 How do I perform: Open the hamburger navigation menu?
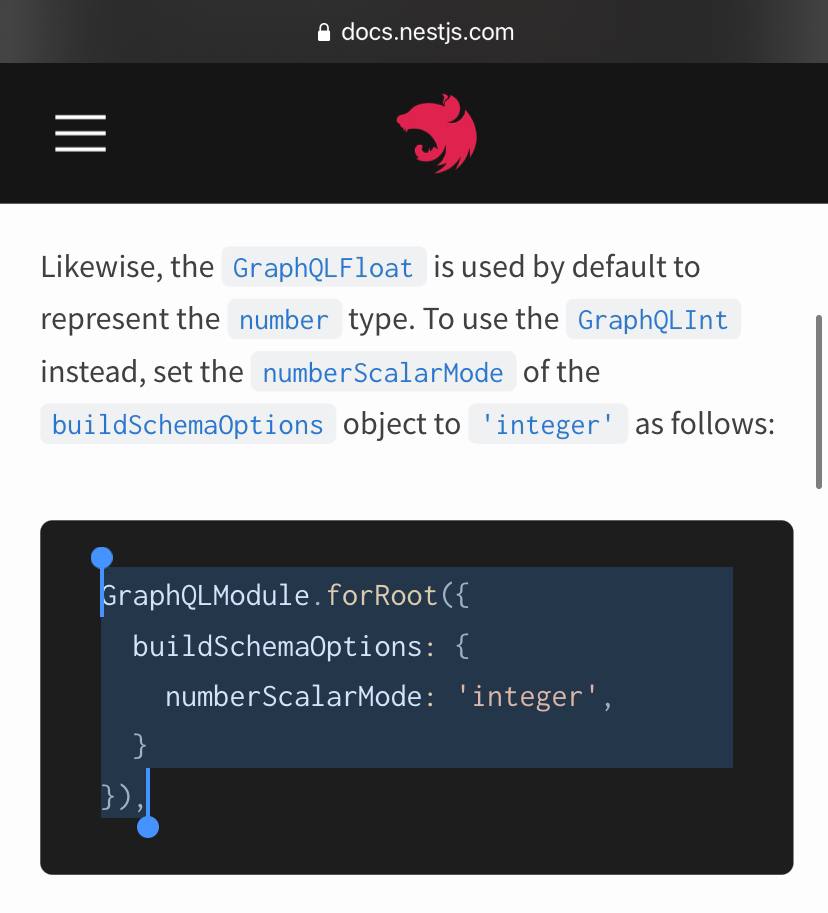[x=80, y=133]
